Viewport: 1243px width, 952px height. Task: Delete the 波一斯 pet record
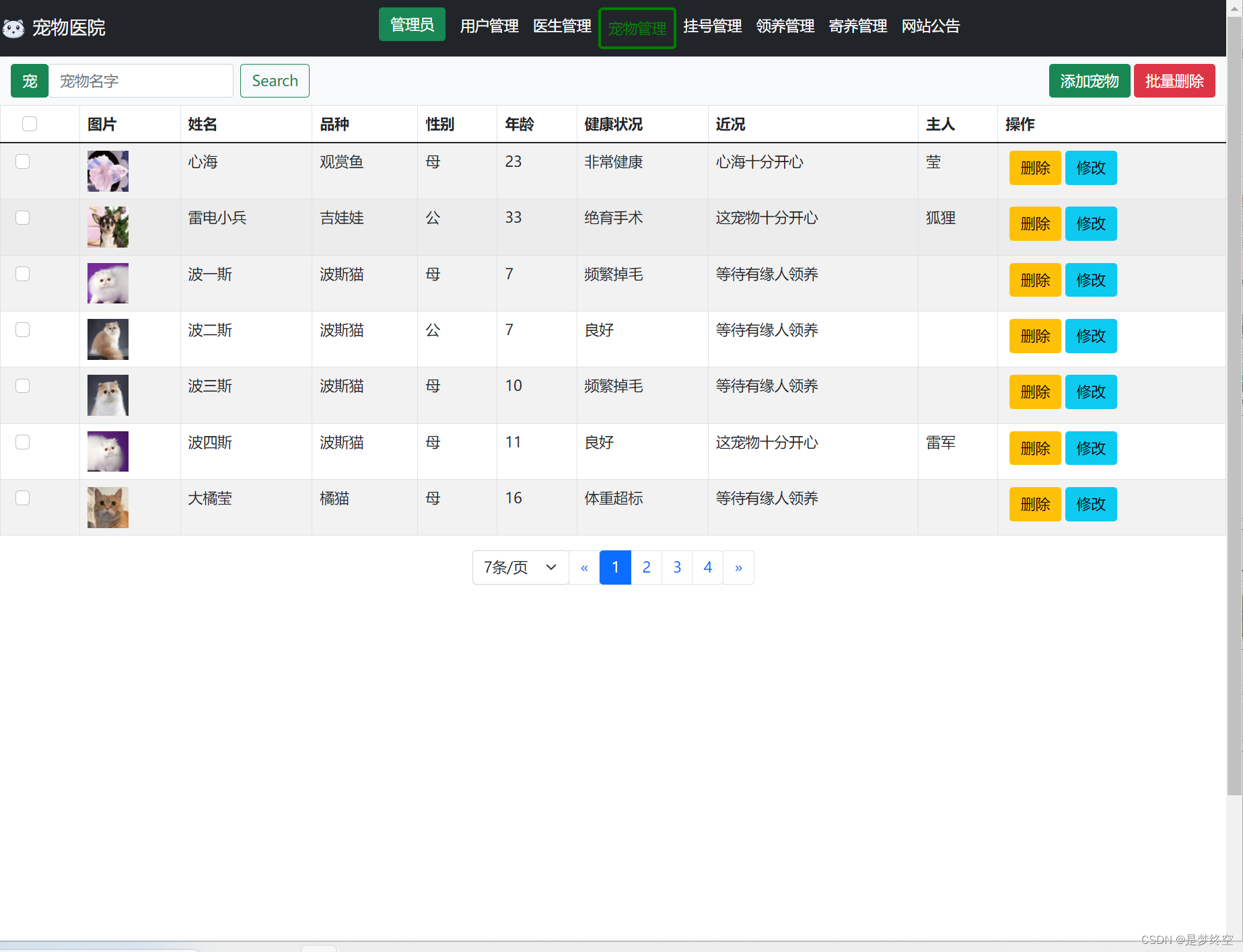pyautogui.click(x=1035, y=280)
